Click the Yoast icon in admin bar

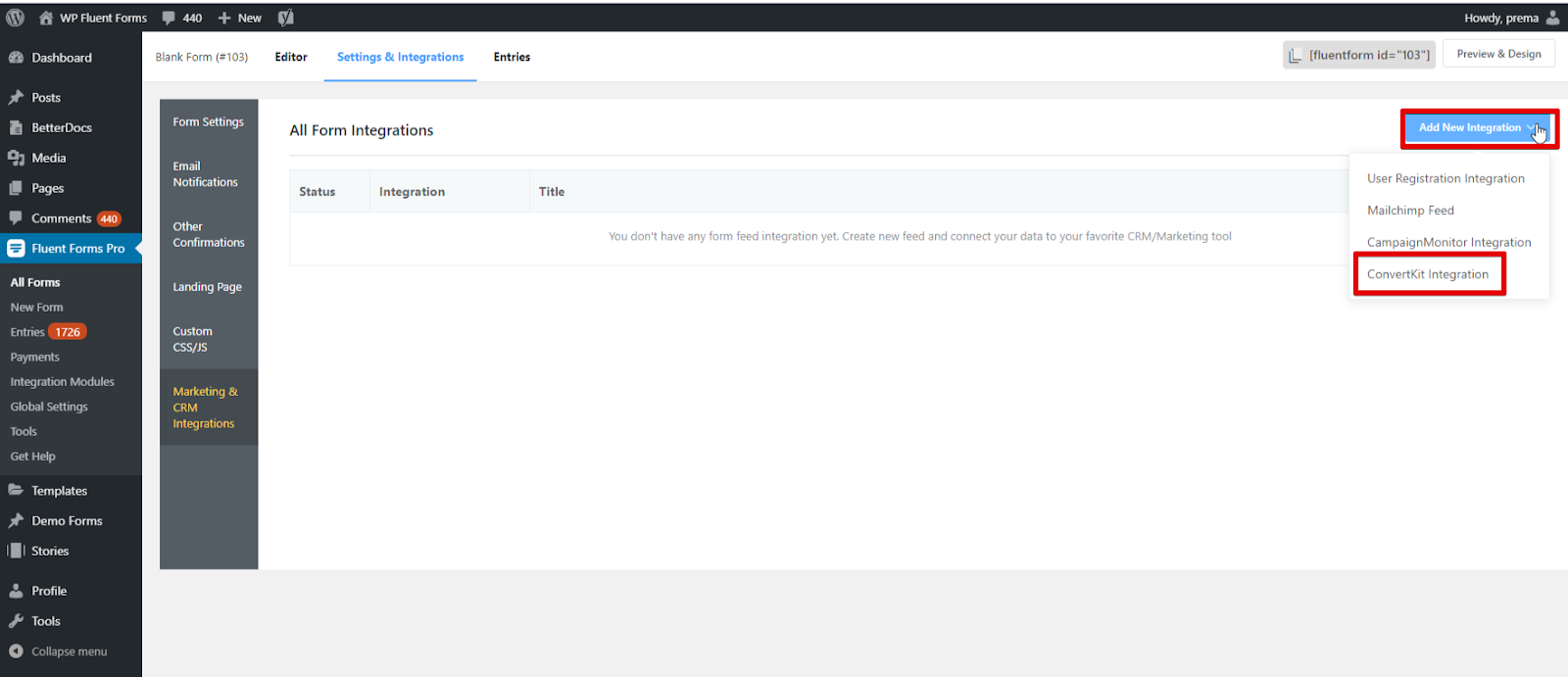[285, 18]
